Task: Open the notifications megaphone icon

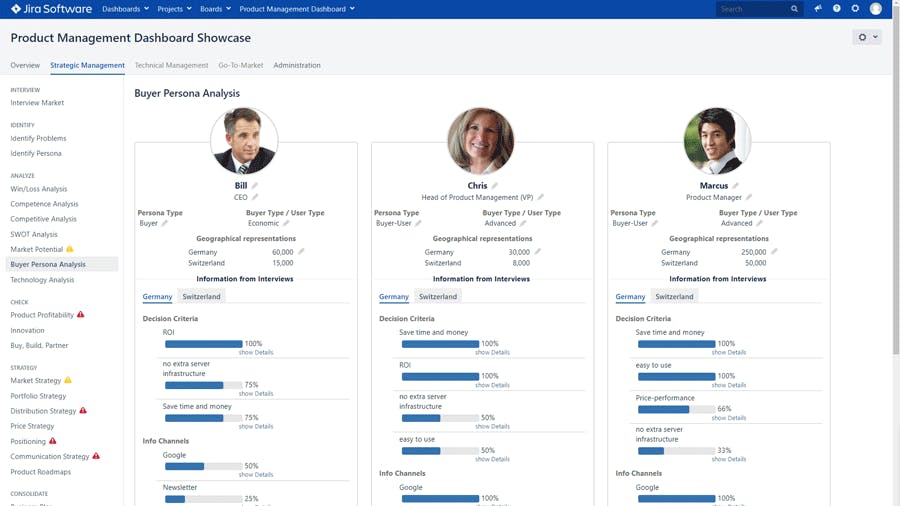Action: 818,9
